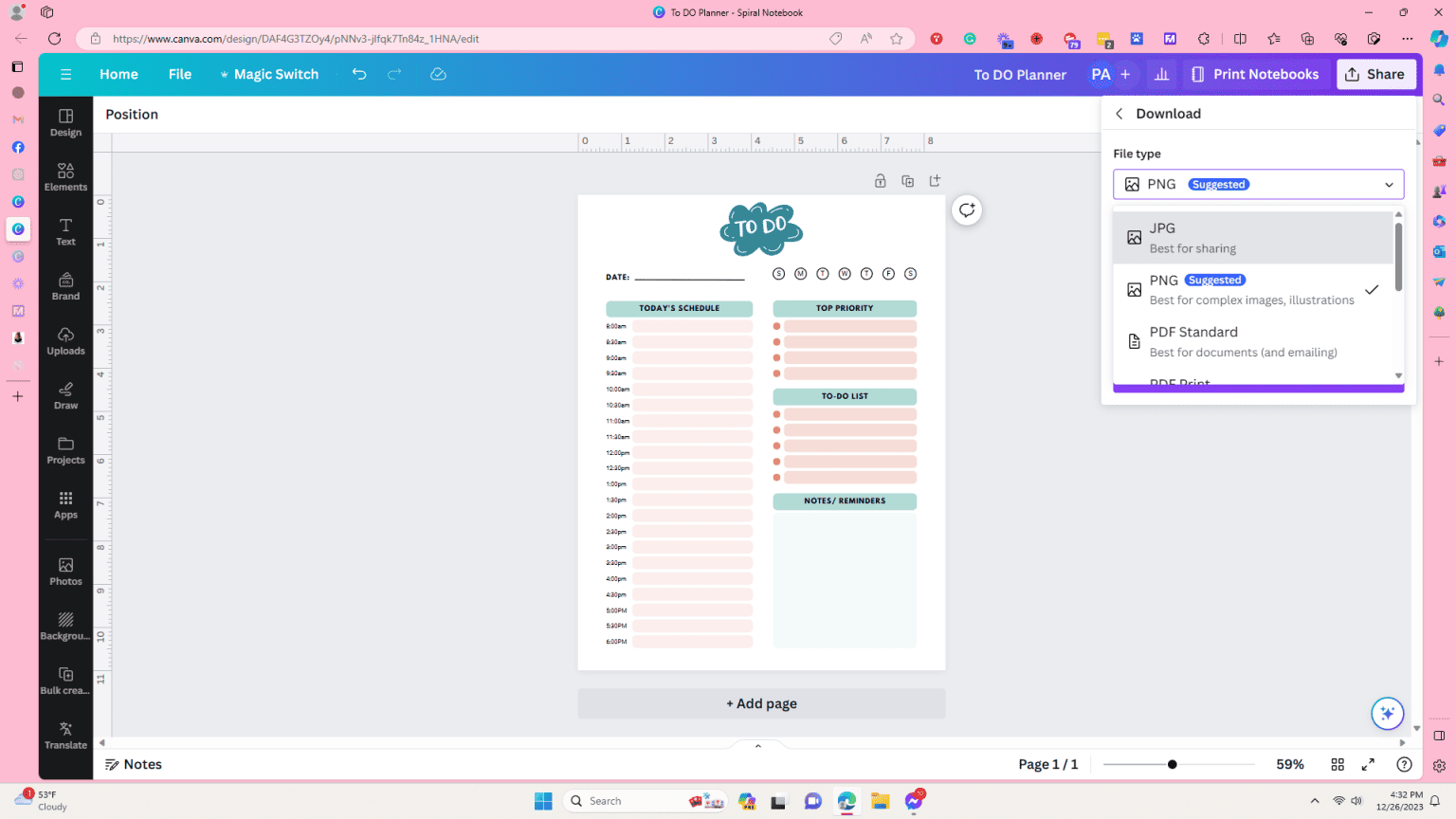Screen dimensions: 1456x819
Task: Open the Canva Assistant sparkle button
Action: point(1387,713)
